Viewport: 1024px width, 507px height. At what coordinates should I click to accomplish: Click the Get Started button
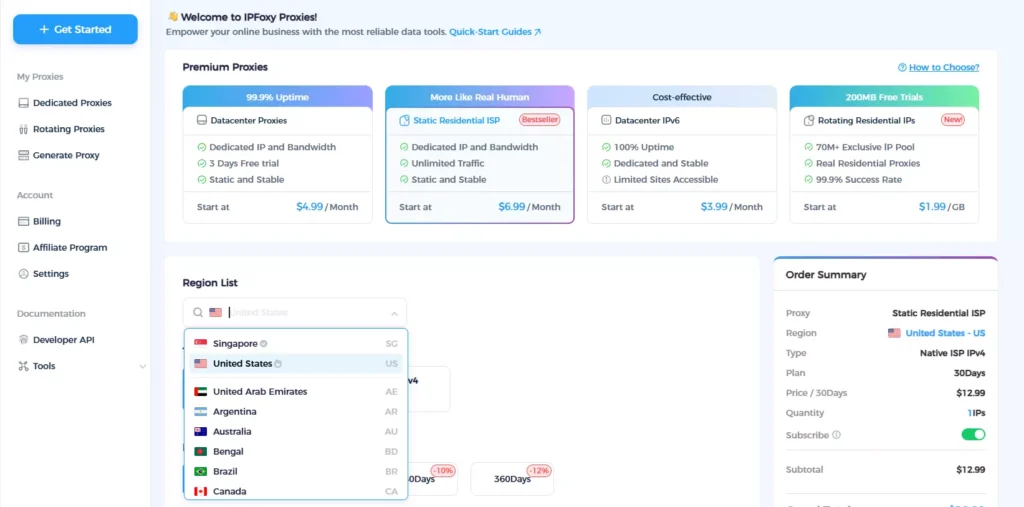click(75, 30)
